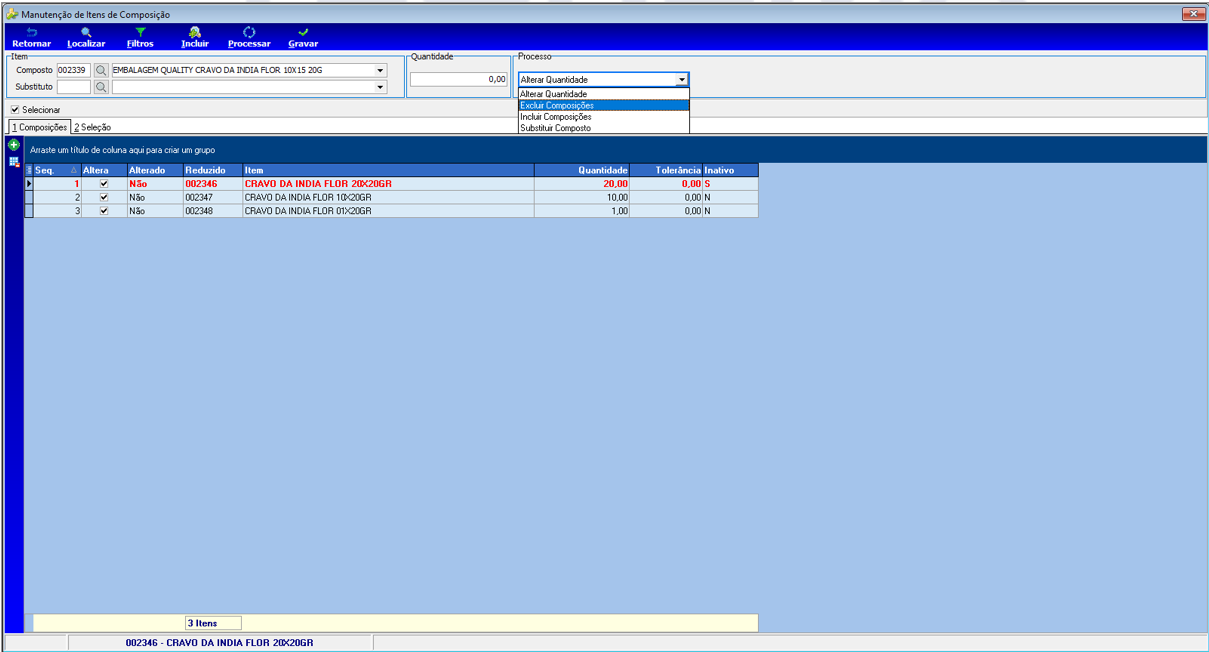Click the row indicator arrow for row 1
1209x652 pixels.
click(x=29, y=184)
